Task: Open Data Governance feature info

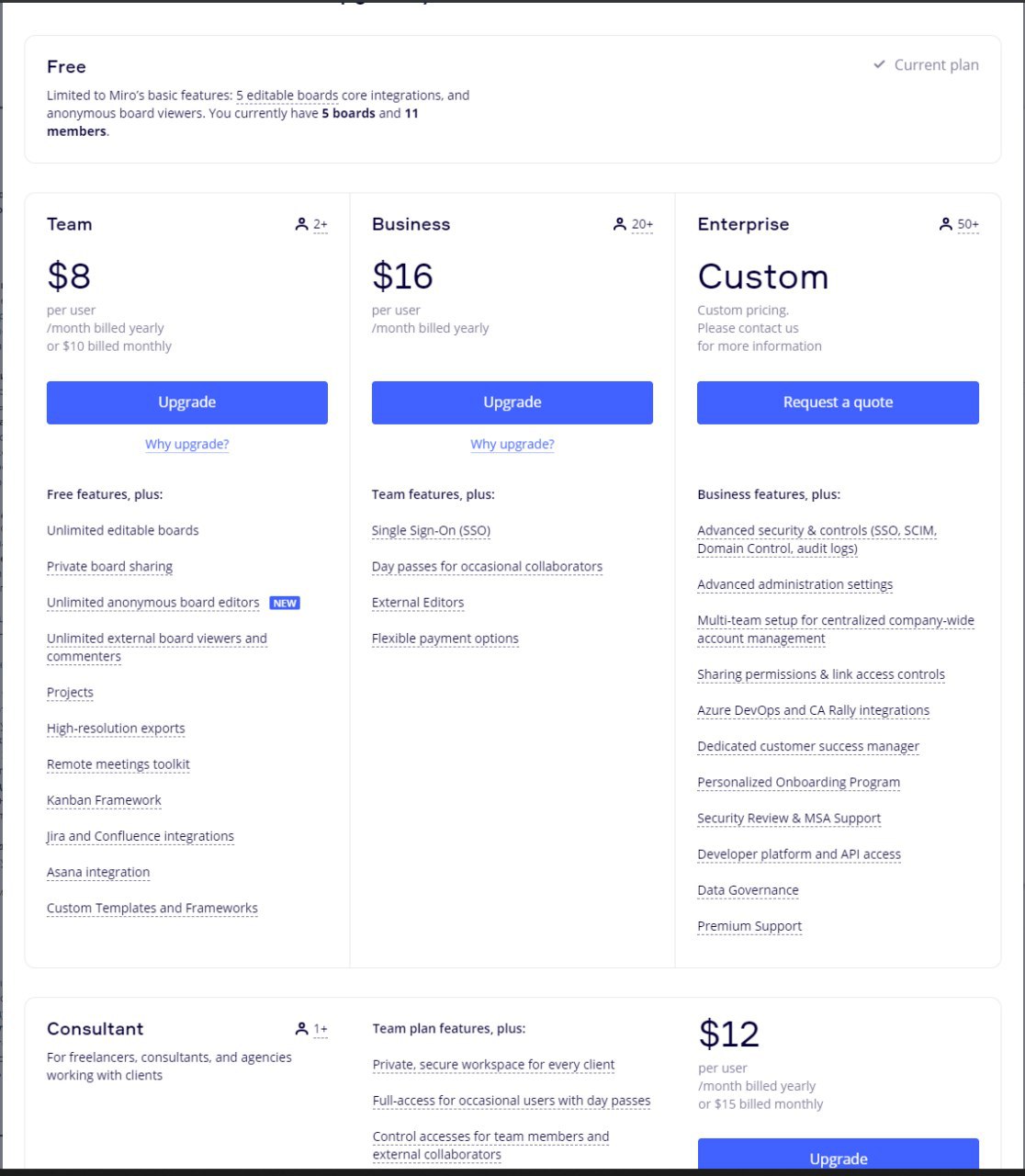Action: (748, 891)
